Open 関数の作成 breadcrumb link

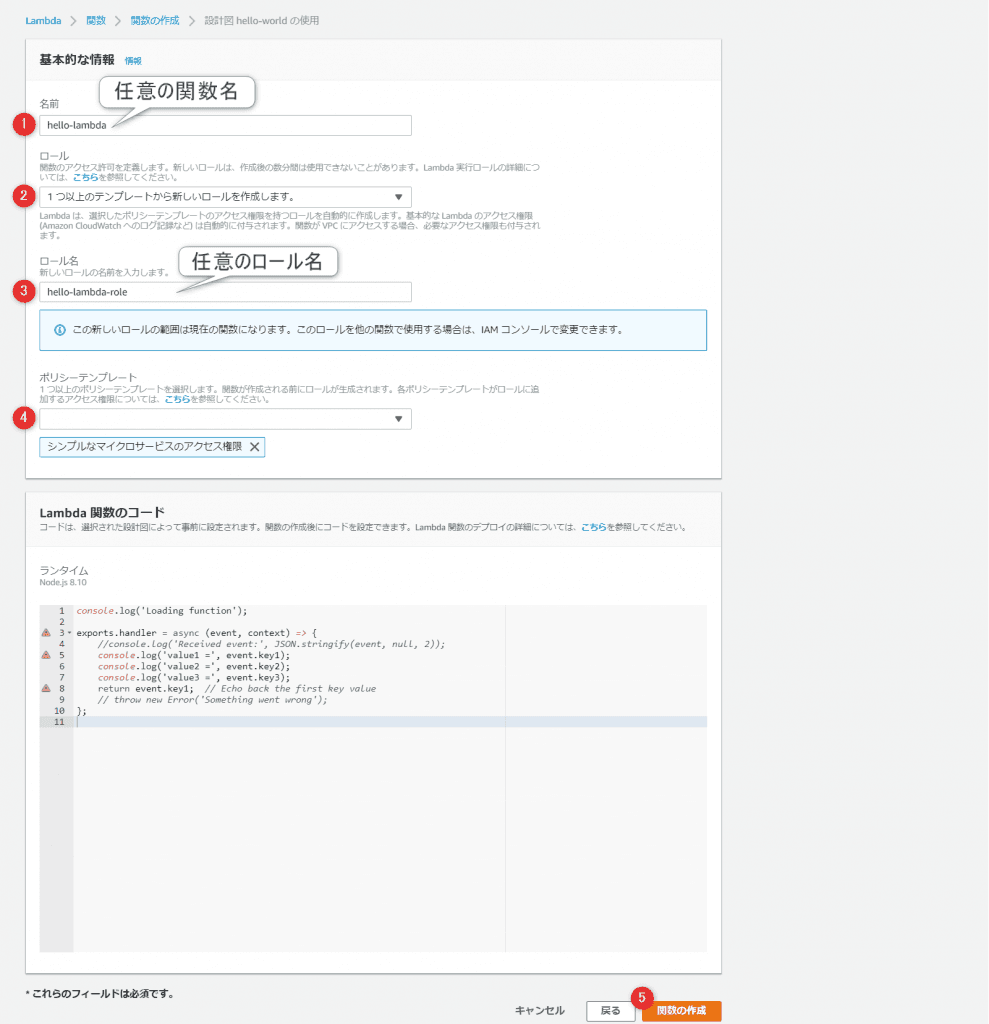pyautogui.click(x=155, y=21)
